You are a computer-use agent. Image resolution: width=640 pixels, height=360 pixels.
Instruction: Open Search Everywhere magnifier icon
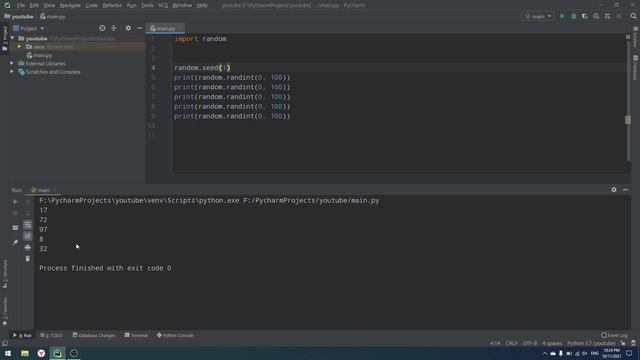tap(633, 16)
